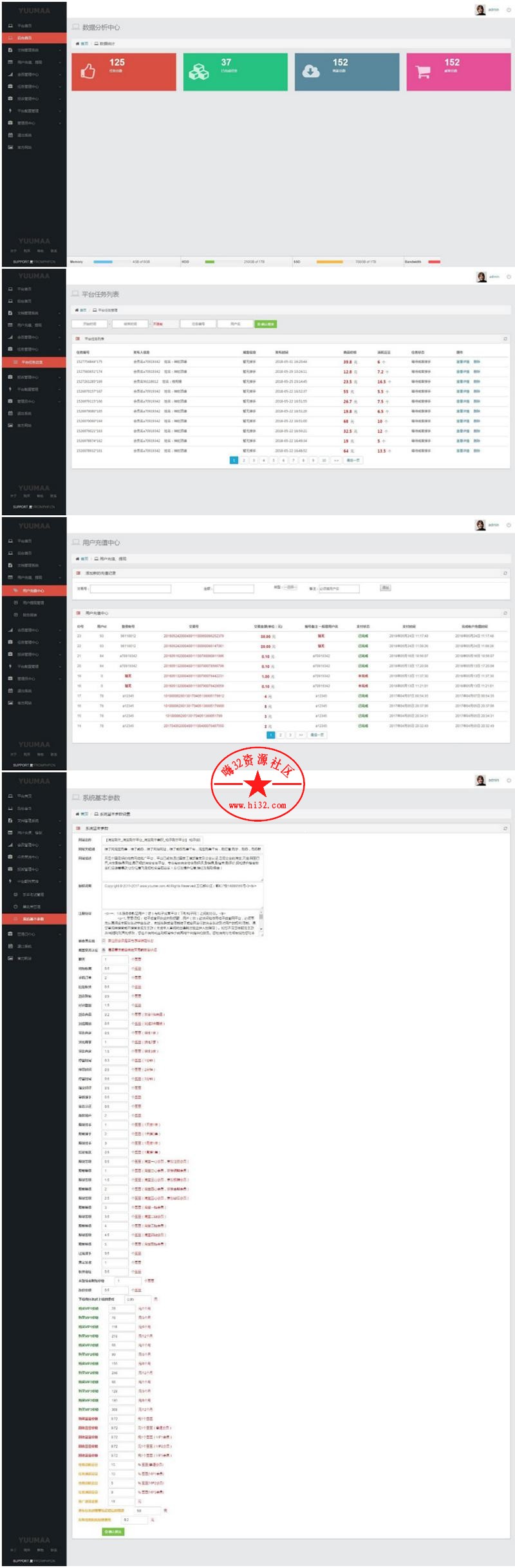Click the scrollbar of the registration agreement textarea
515x1568 pixels.
(x=261, y=921)
